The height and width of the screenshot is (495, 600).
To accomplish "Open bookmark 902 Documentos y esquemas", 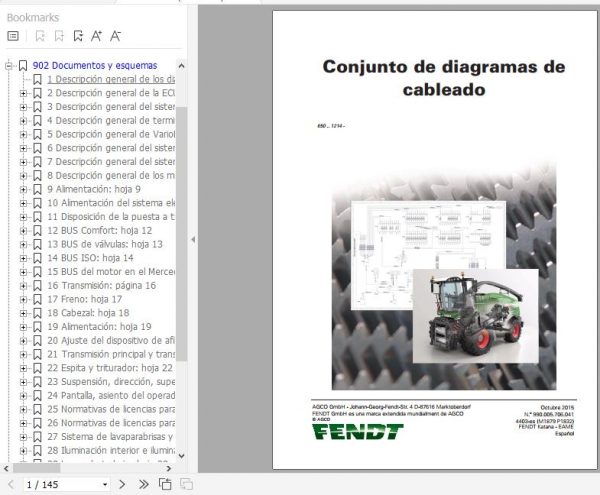I will point(95,65).
